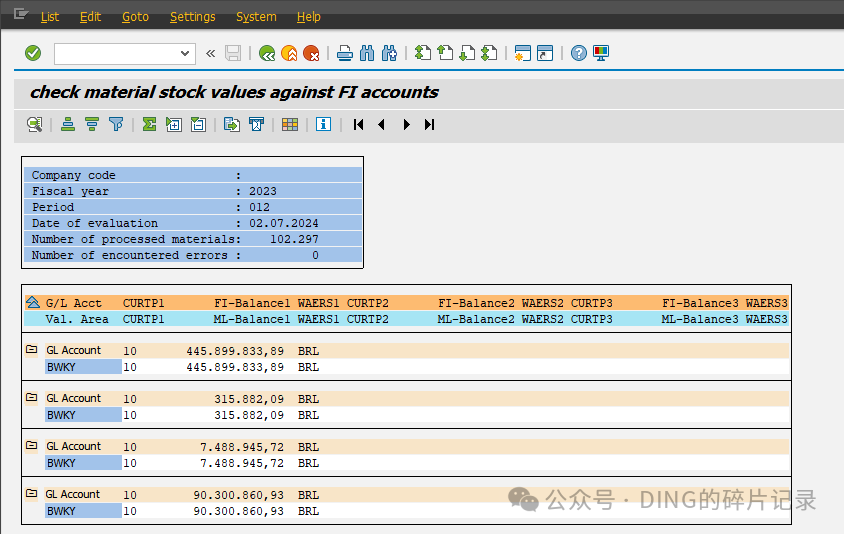
Task: Click the Customize Local Layout monitor icon
Action: (x=601, y=53)
